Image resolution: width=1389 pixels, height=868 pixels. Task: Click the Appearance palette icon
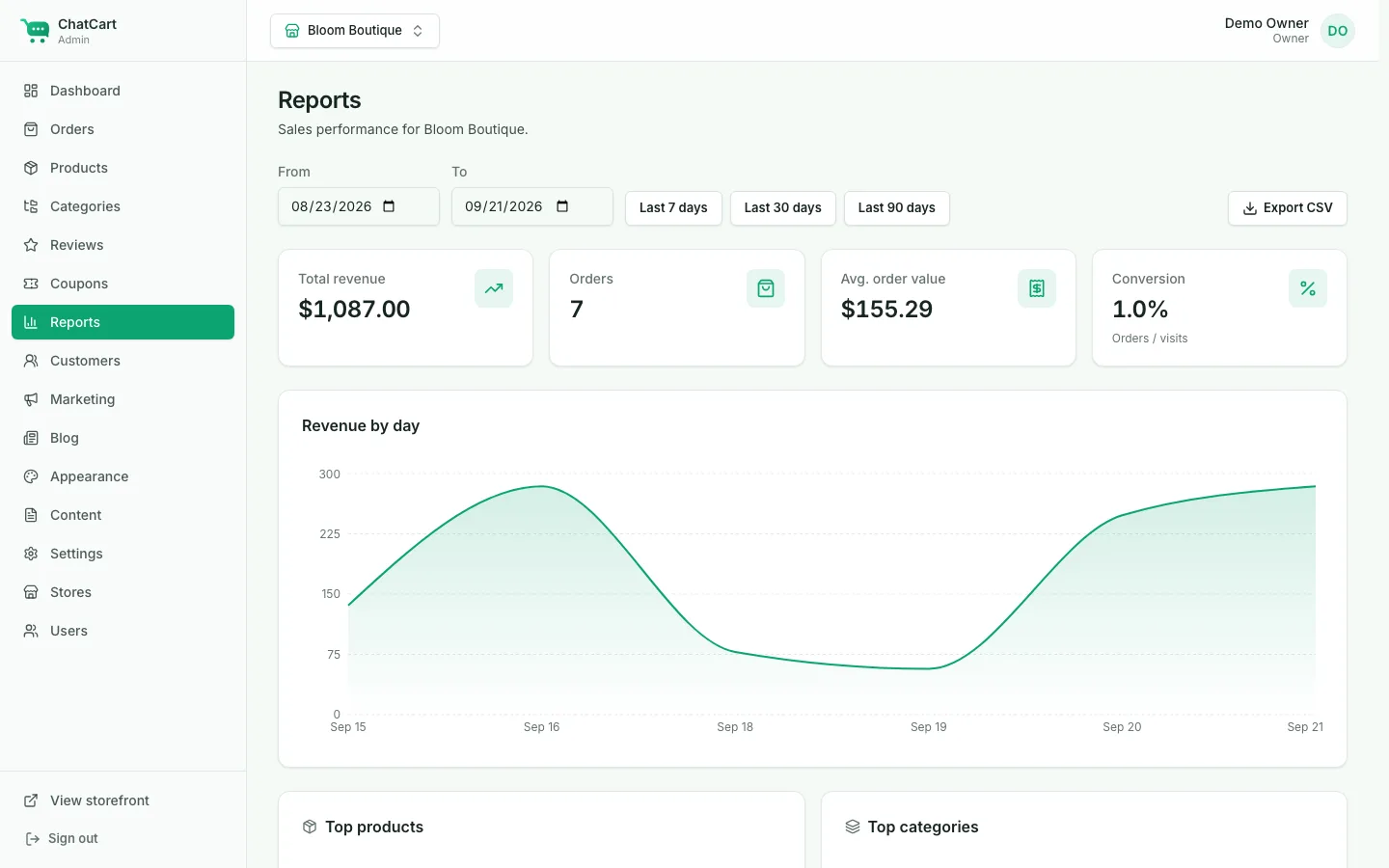(x=31, y=476)
